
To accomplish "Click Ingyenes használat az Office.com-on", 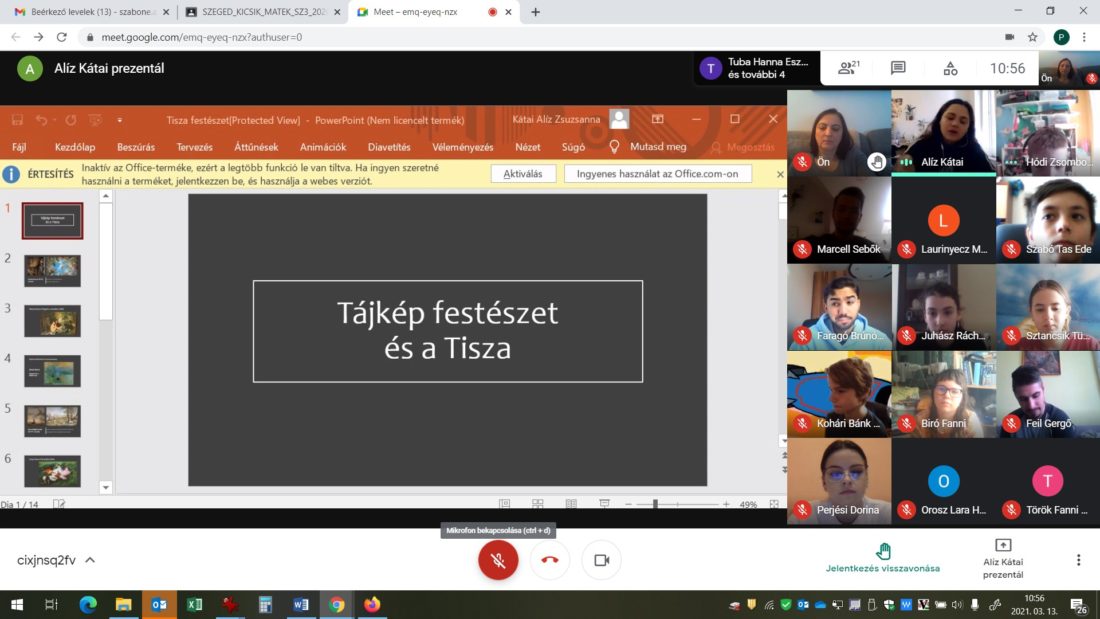I will tap(657, 174).
